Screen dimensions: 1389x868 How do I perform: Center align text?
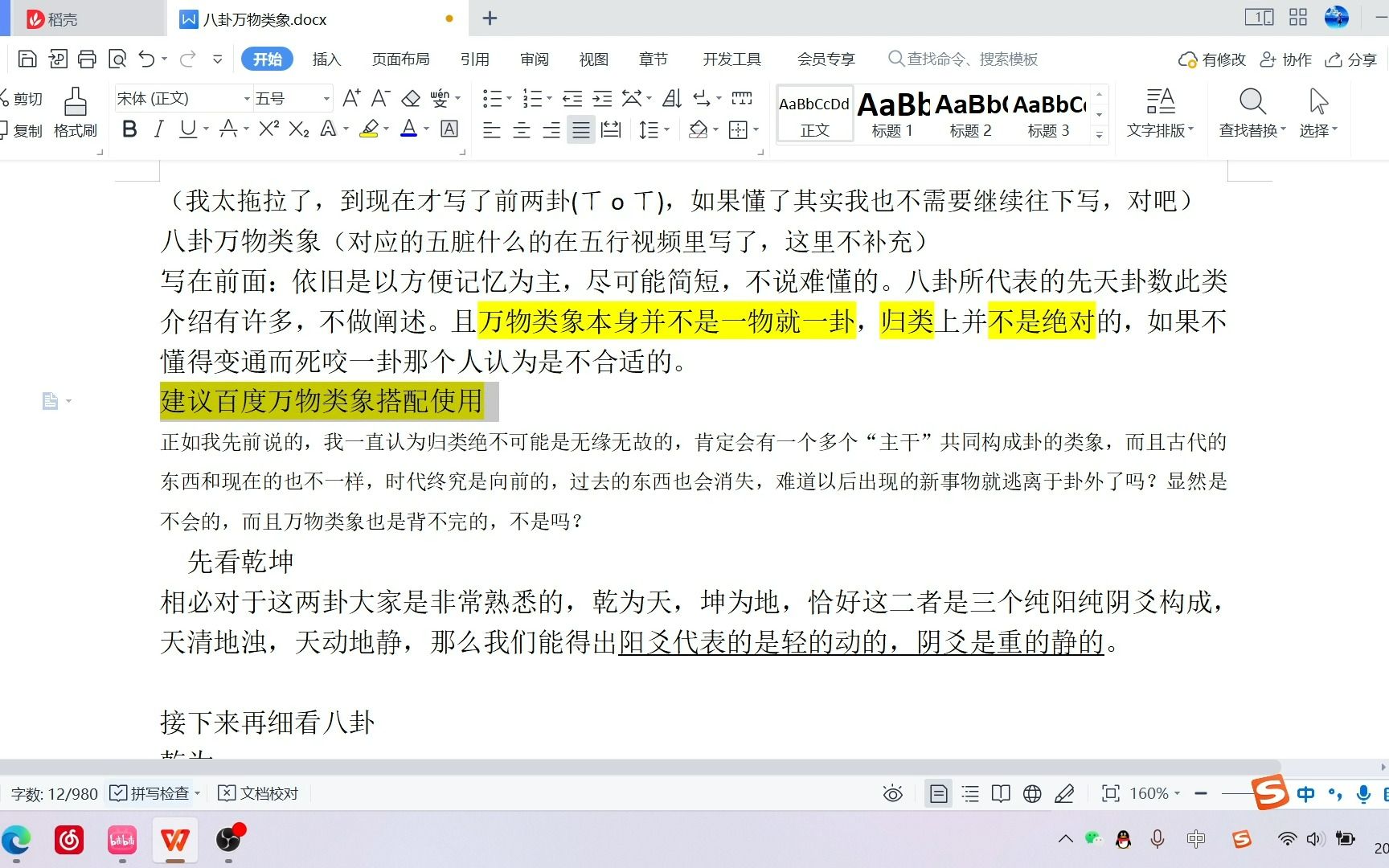521,129
